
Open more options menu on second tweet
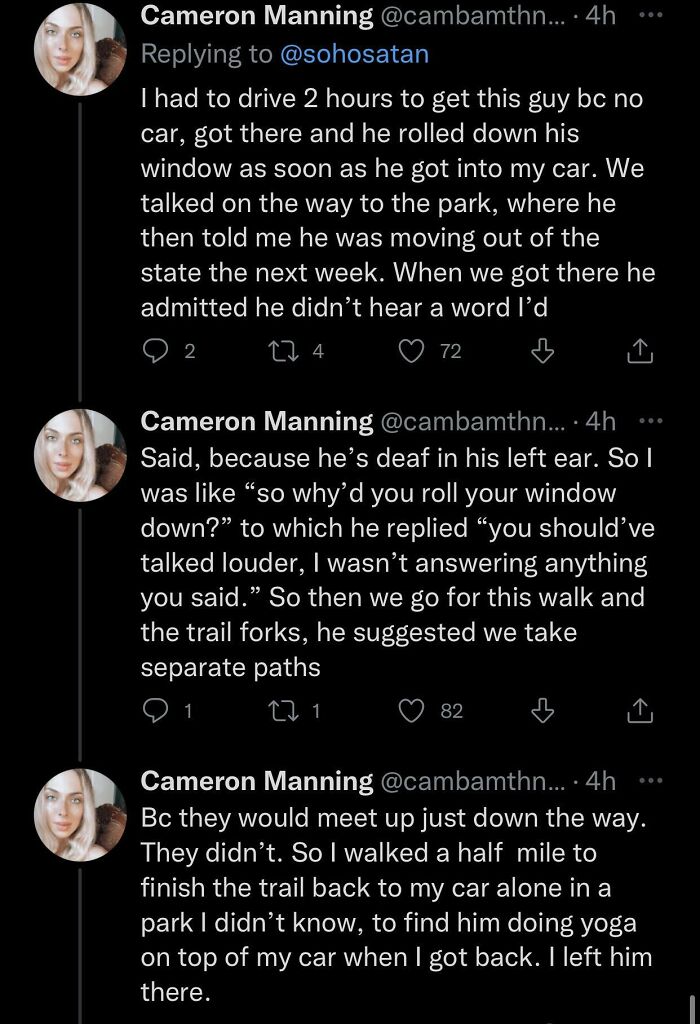click(650, 420)
